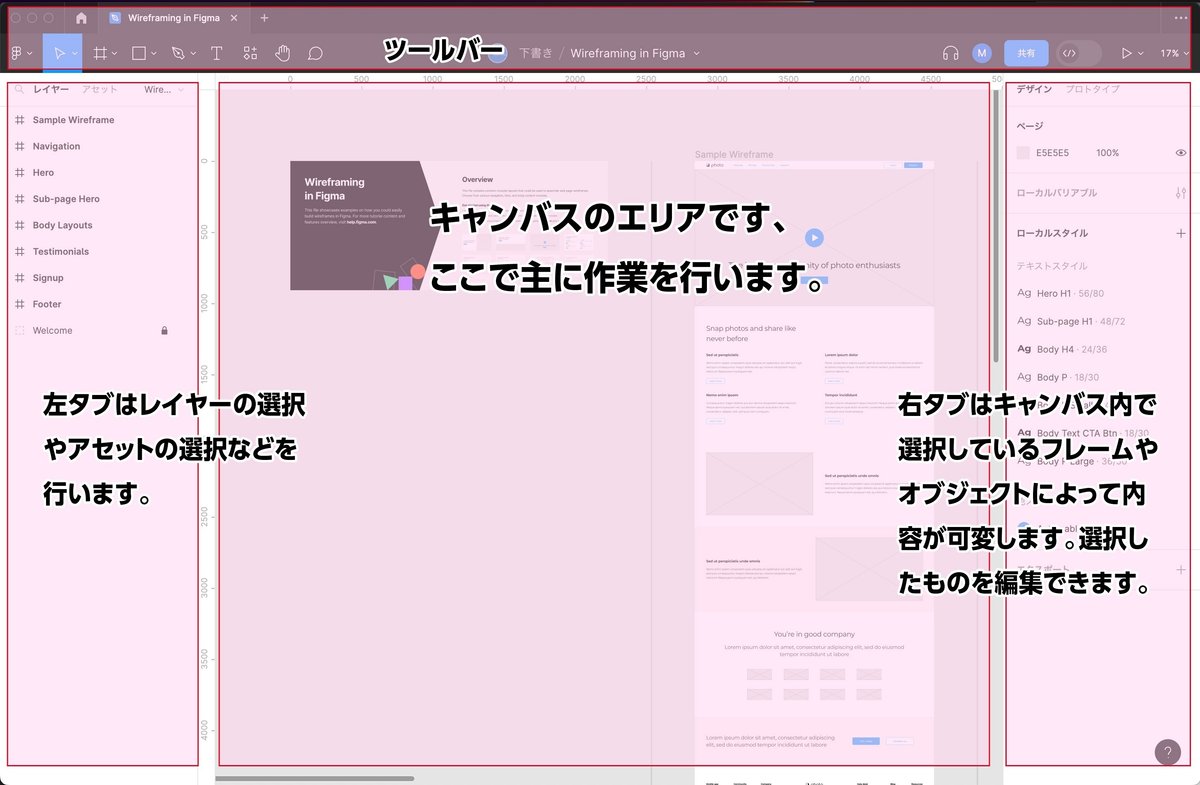Toggle page background visibility eye icon
The height and width of the screenshot is (785, 1200).
(1181, 153)
